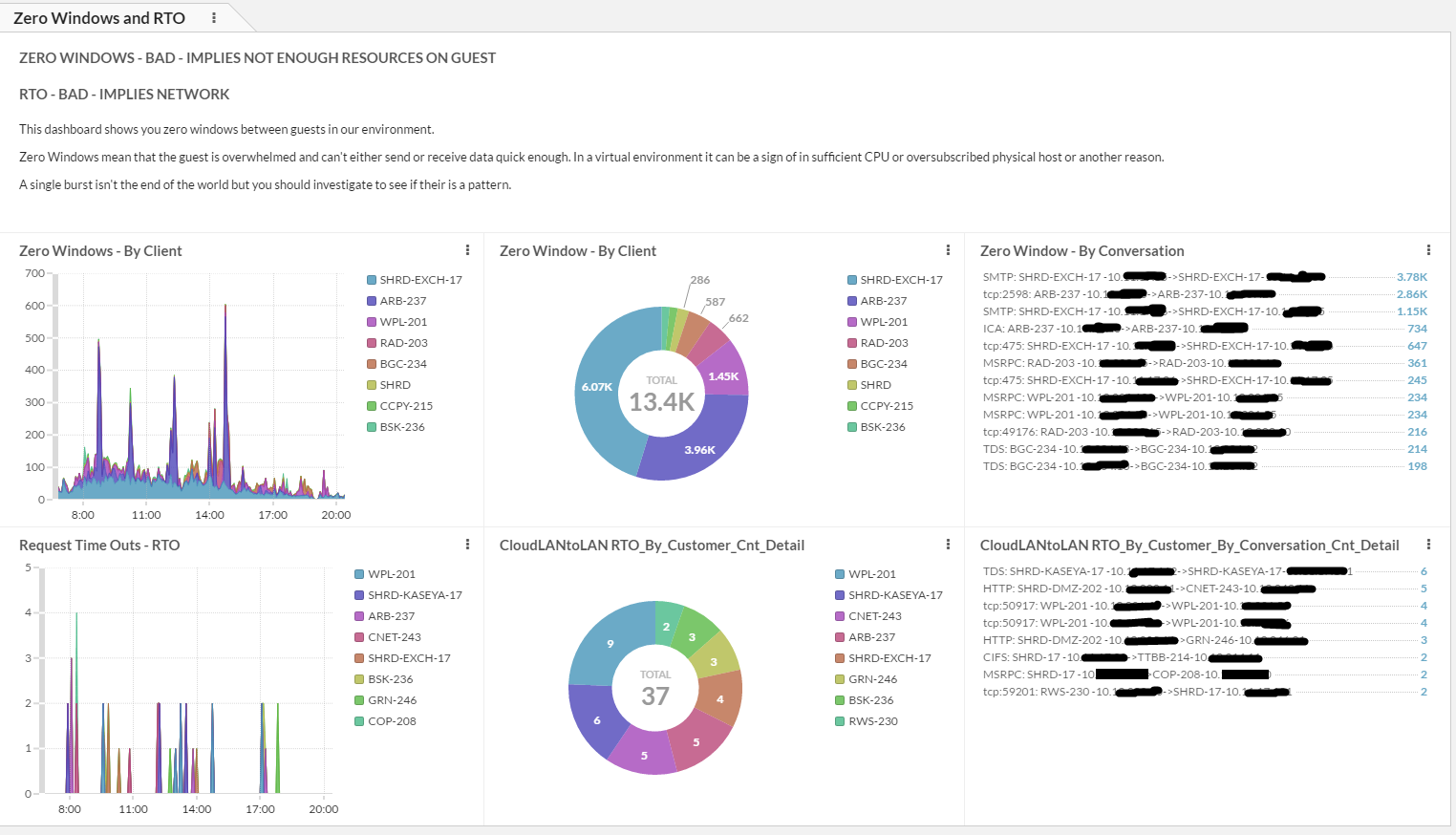
Task: Toggle SHRD-EXCH-17 series in Zero Windows line chart legend
Action: (415, 280)
